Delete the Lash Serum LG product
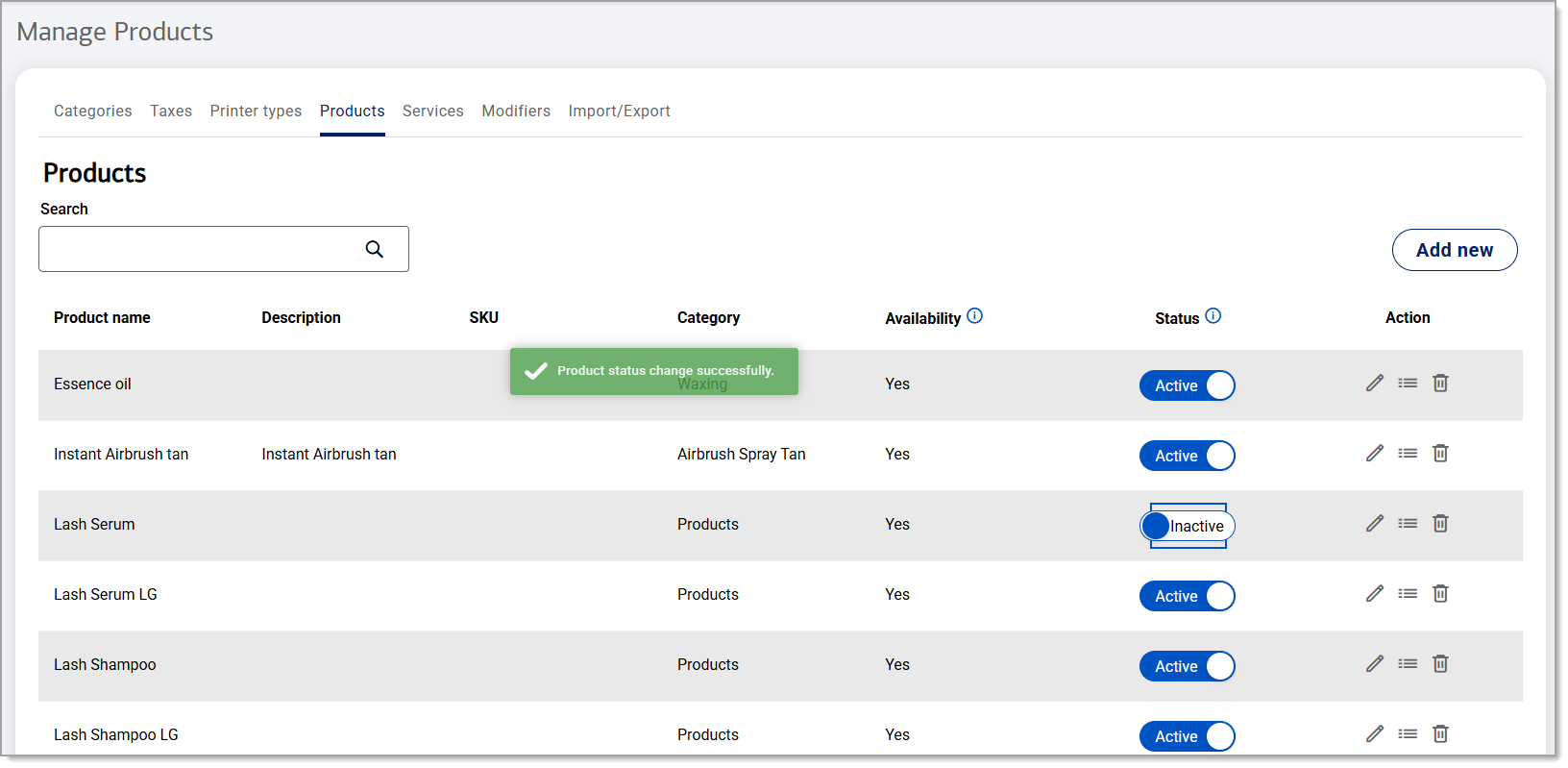1568x768 pixels. coord(1440,593)
